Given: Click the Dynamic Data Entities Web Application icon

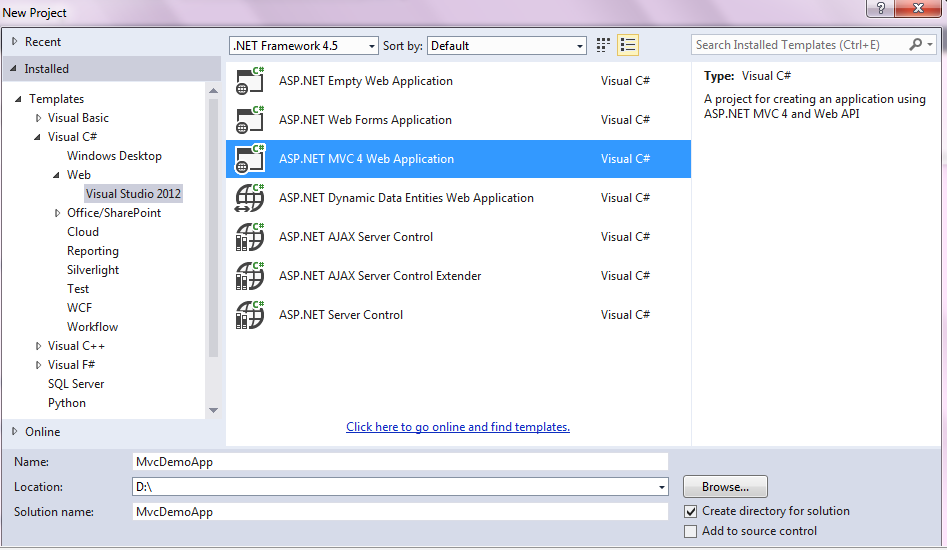Looking at the screenshot, I should [x=250, y=198].
